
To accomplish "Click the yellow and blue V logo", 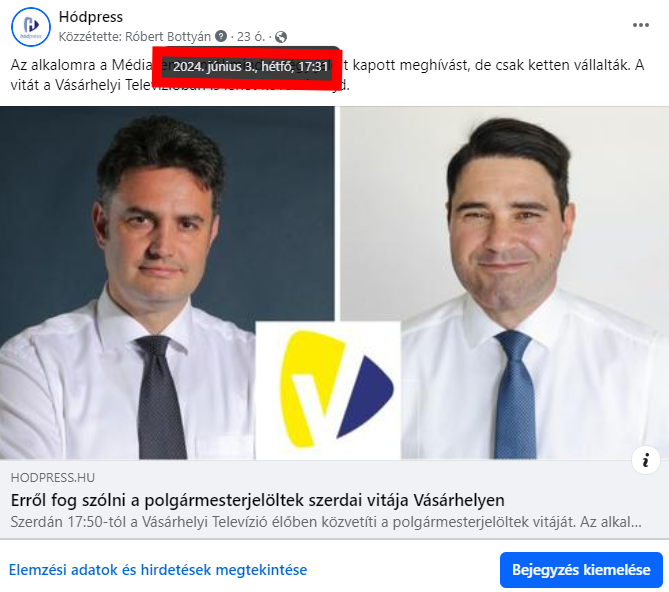I will point(328,390).
